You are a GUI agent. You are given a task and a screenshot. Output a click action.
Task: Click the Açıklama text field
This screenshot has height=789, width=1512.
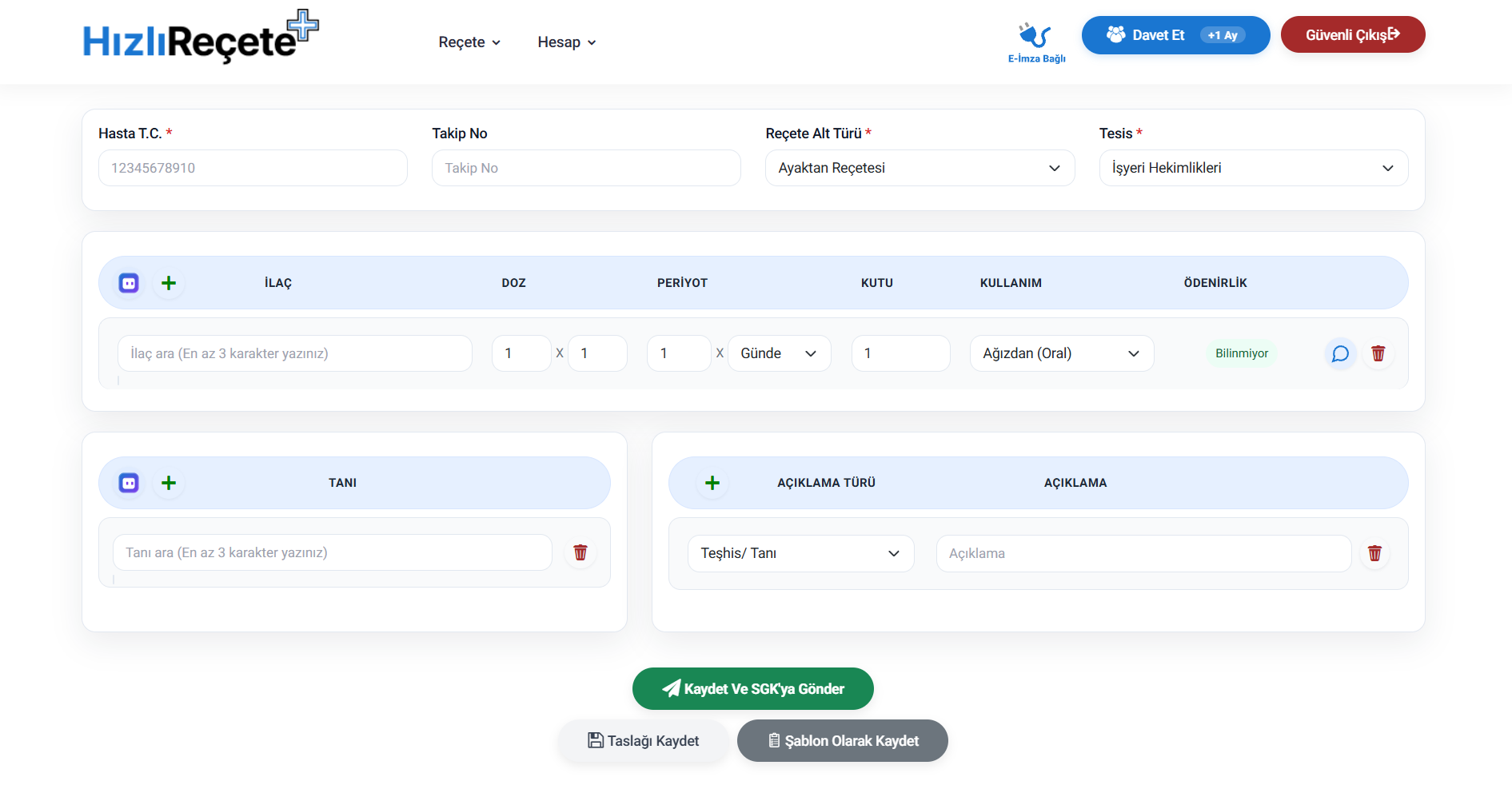pyautogui.click(x=1143, y=553)
